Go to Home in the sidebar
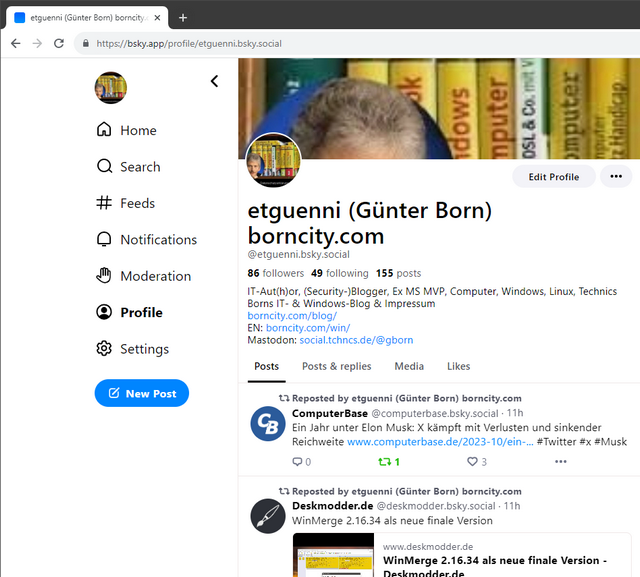This screenshot has width=640, height=577. tap(127, 130)
